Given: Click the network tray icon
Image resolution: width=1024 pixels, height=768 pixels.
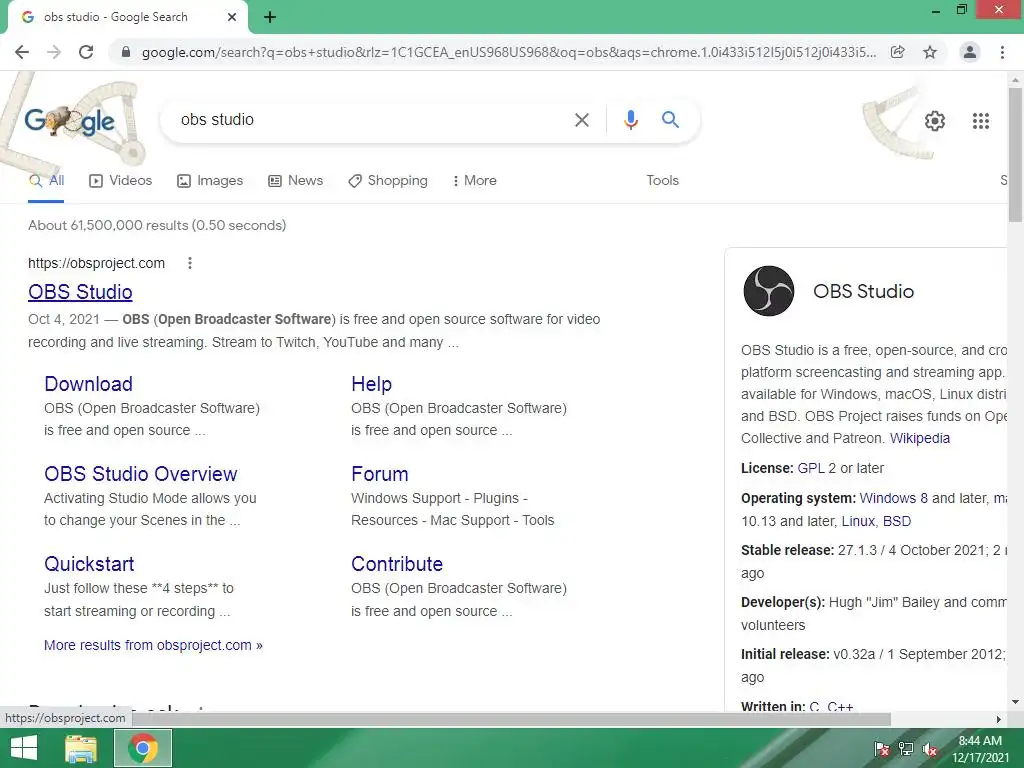Looking at the screenshot, I should tap(906, 749).
